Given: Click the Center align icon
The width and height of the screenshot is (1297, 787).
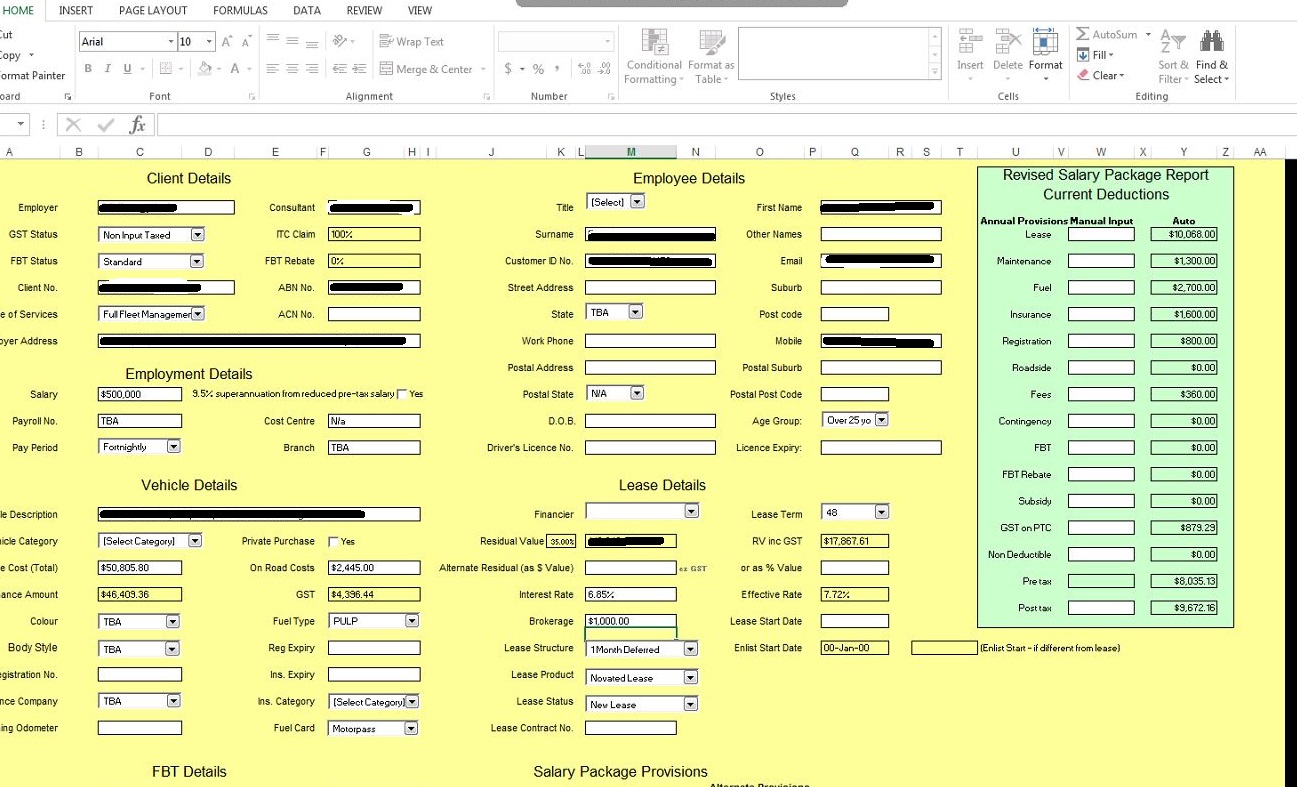Looking at the screenshot, I should click(292, 69).
